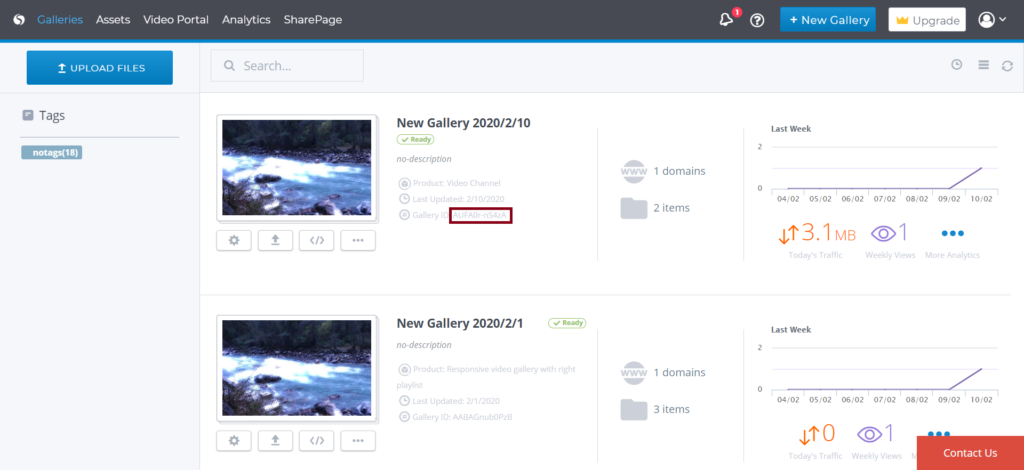The image size is (1024, 470).
Task: Open the Assets tab
Action: 113,20
